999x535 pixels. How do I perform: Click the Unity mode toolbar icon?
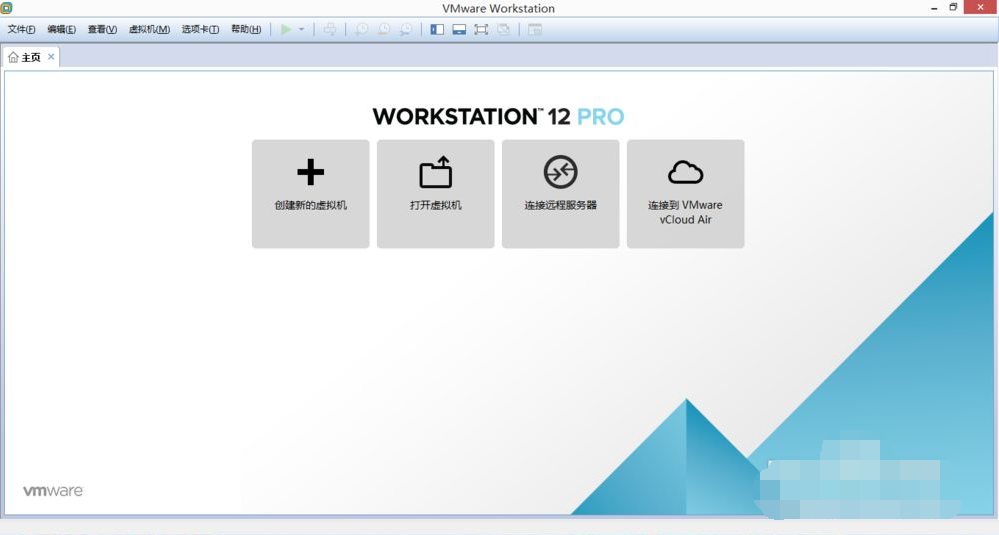[503, 29]
